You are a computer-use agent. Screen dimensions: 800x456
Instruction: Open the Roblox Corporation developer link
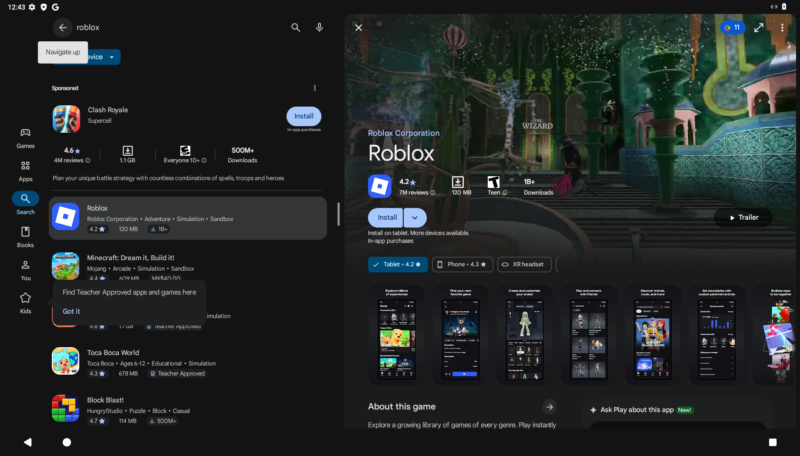pyautogui.click(x=404, y=133)
